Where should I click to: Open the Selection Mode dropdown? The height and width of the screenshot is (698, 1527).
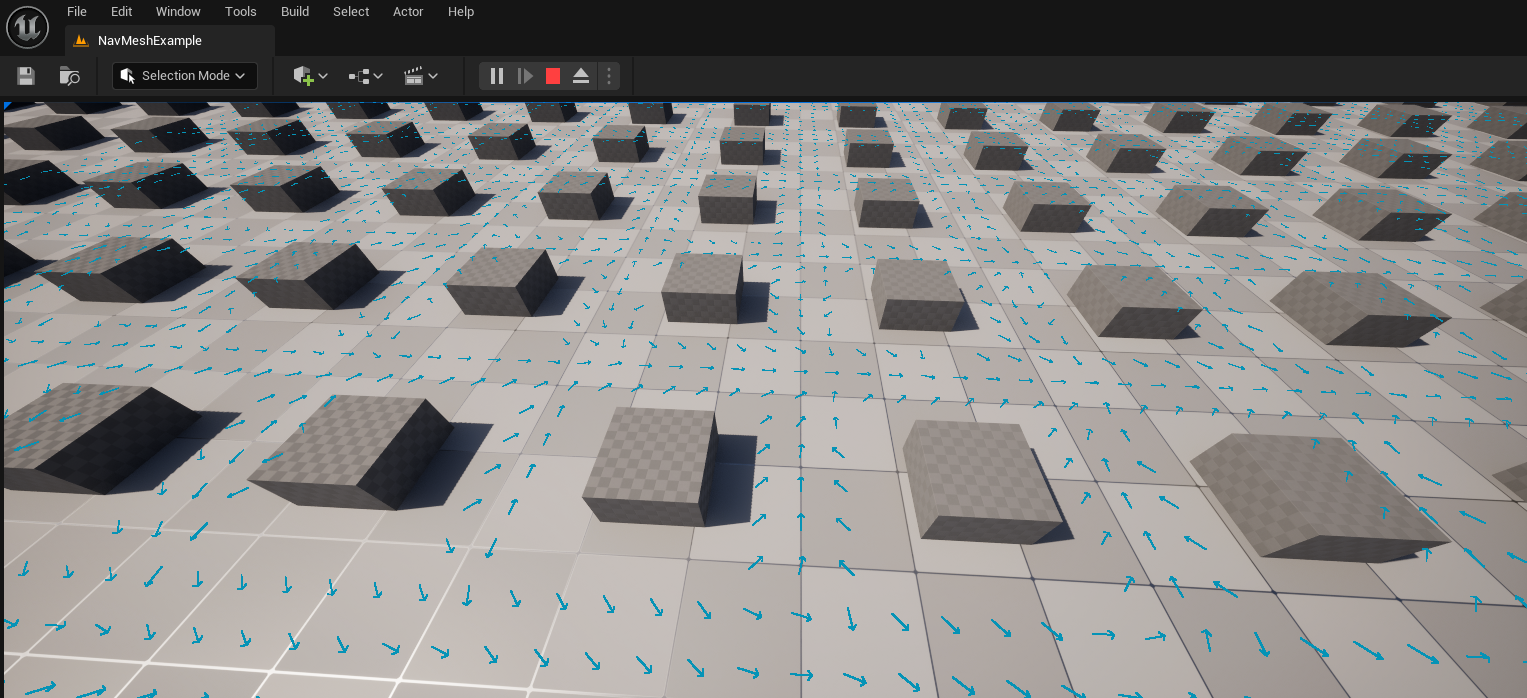pyautogui.click(x=185, y=76)
